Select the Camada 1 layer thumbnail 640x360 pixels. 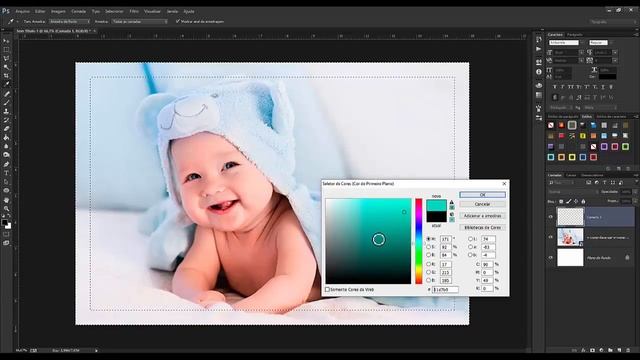[570, 217]
